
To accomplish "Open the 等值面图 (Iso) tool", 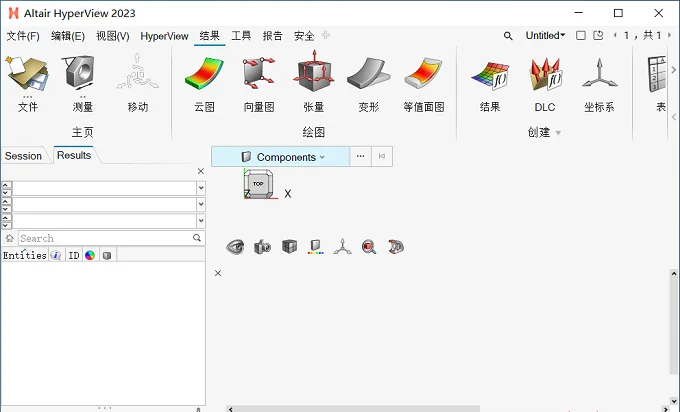I will point(423,73).
